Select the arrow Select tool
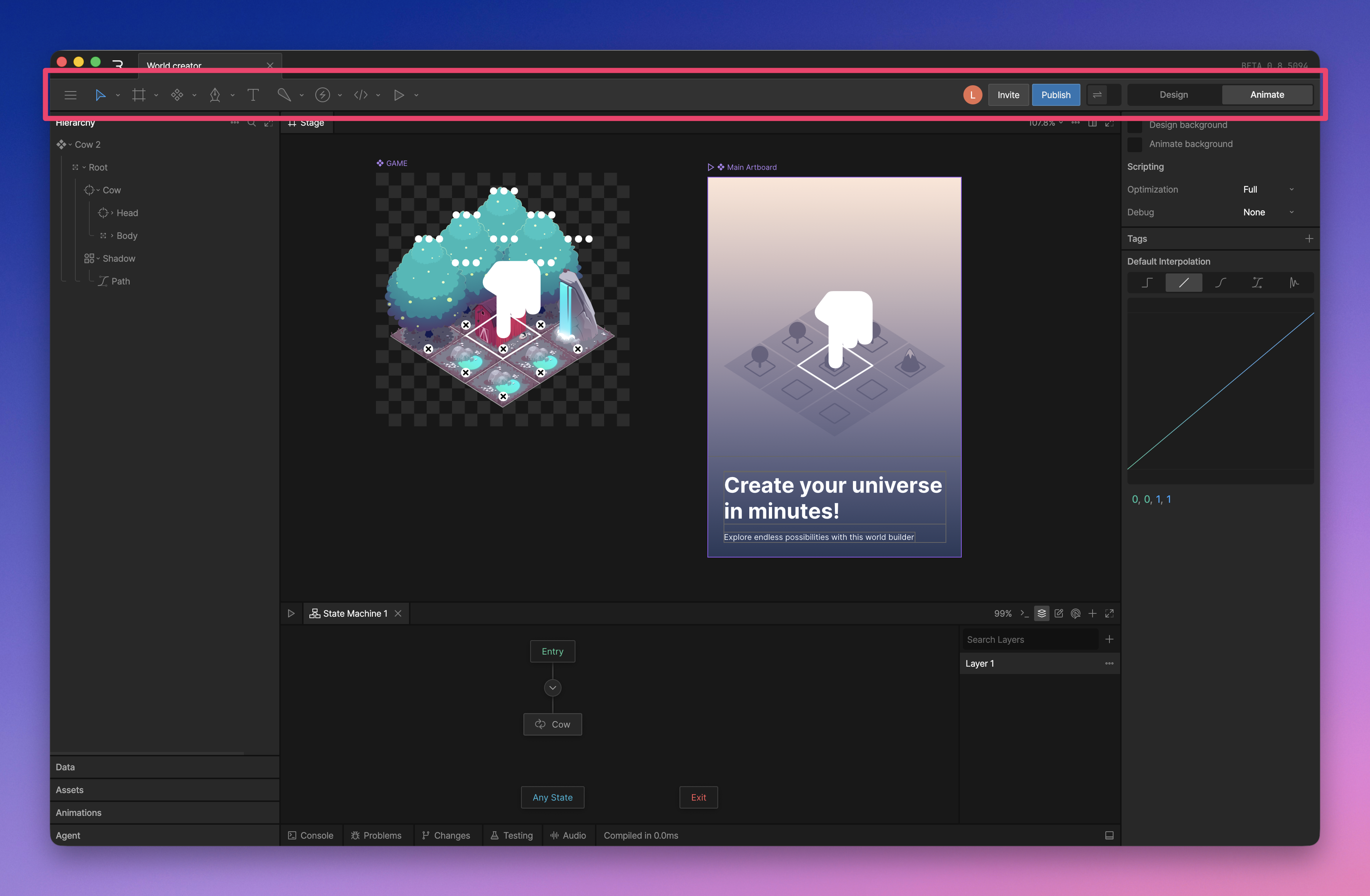Image resolution: width=1370 pixels, height=896 pixels. click(100, 95)
